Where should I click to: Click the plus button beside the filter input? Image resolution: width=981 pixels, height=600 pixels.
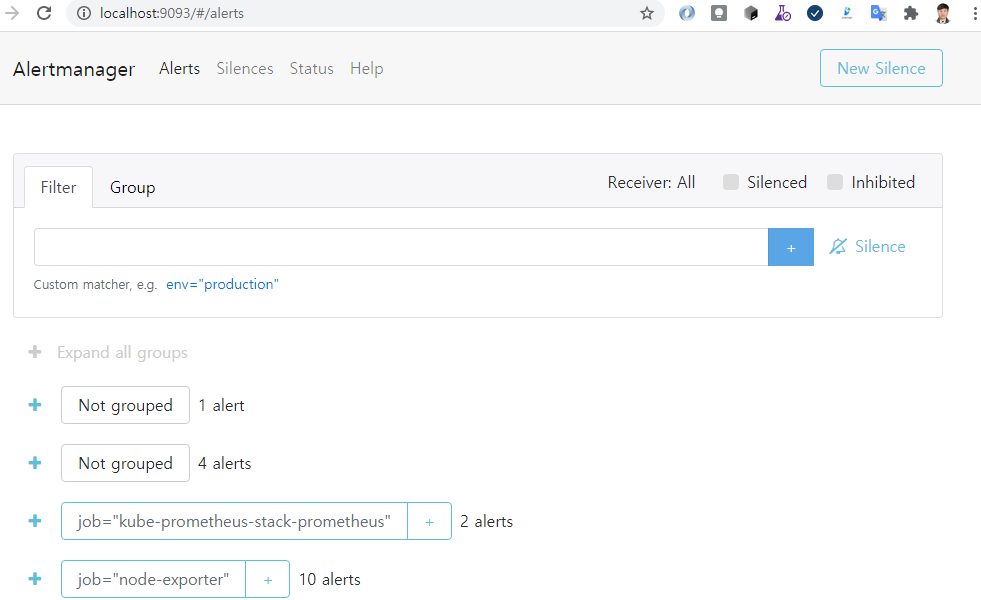[790, 247]
